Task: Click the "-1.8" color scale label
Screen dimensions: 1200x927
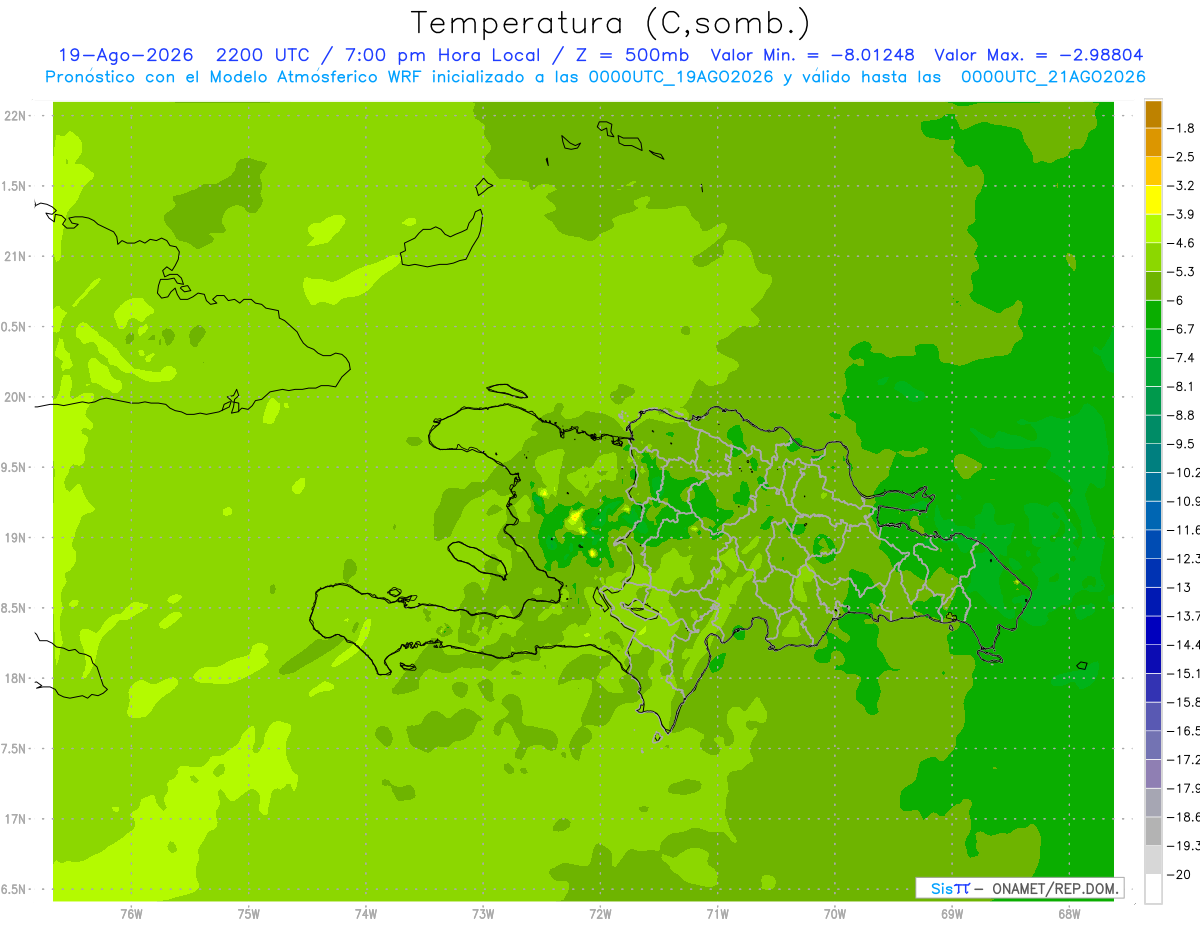Action: 1182,128
